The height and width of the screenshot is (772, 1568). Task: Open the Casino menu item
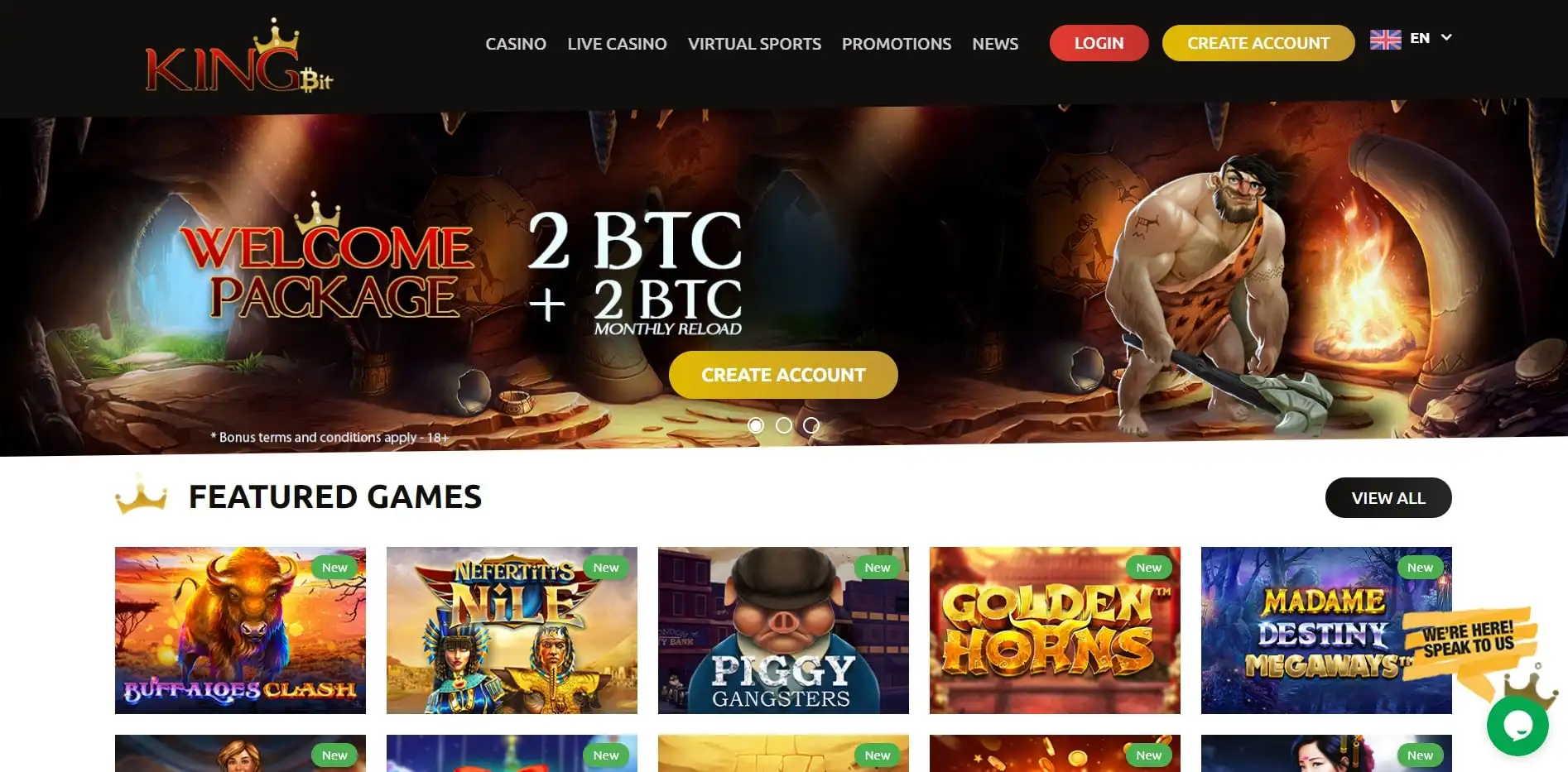tap(516, 44)
